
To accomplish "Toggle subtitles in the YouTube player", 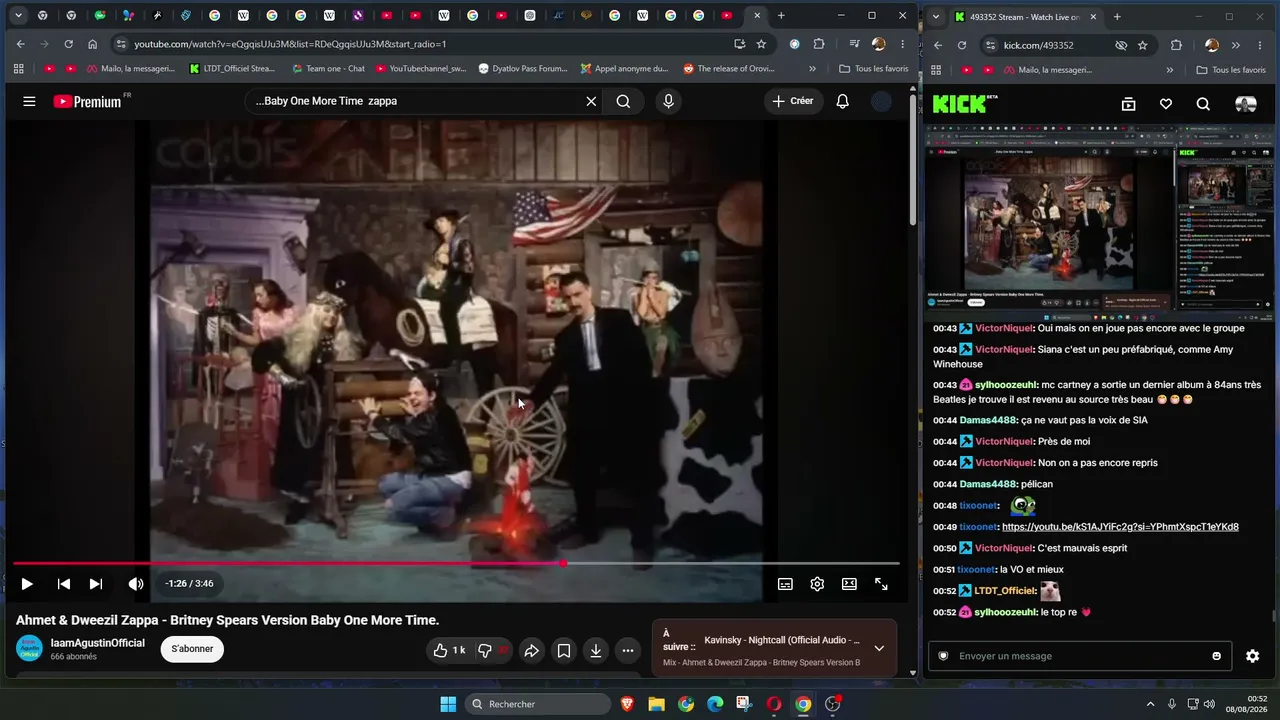I will click(786, 584).
